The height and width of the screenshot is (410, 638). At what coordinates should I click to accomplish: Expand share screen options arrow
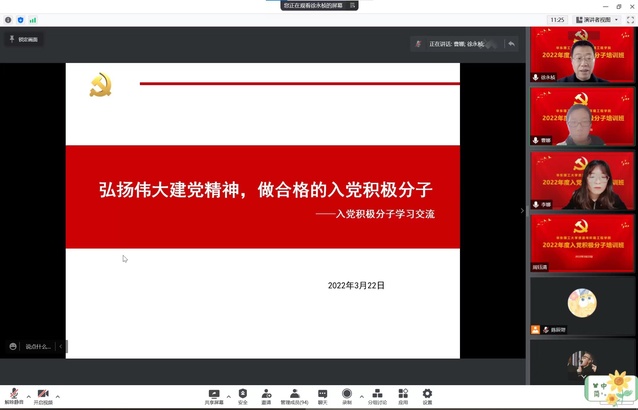(x=228, y=396)
